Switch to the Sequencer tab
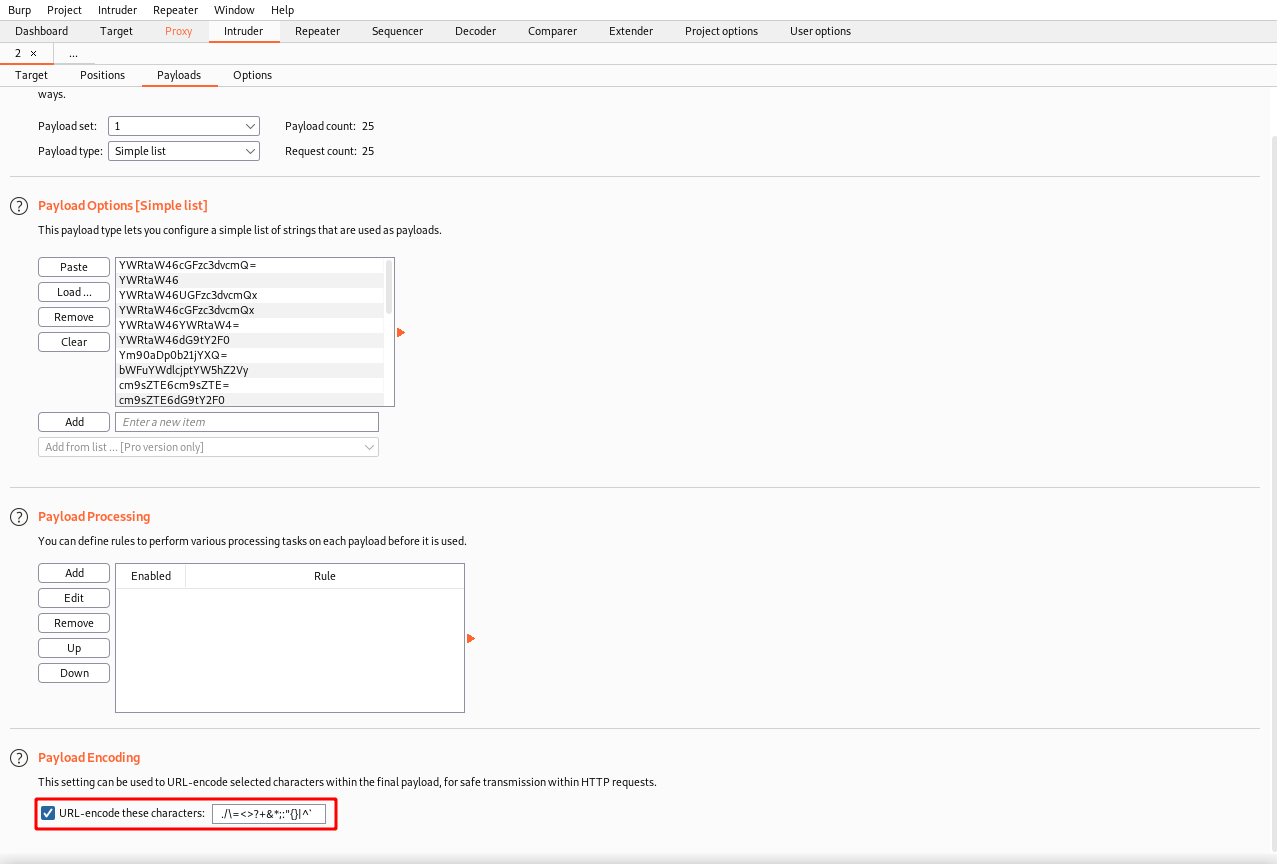 (x=397, y=31)
